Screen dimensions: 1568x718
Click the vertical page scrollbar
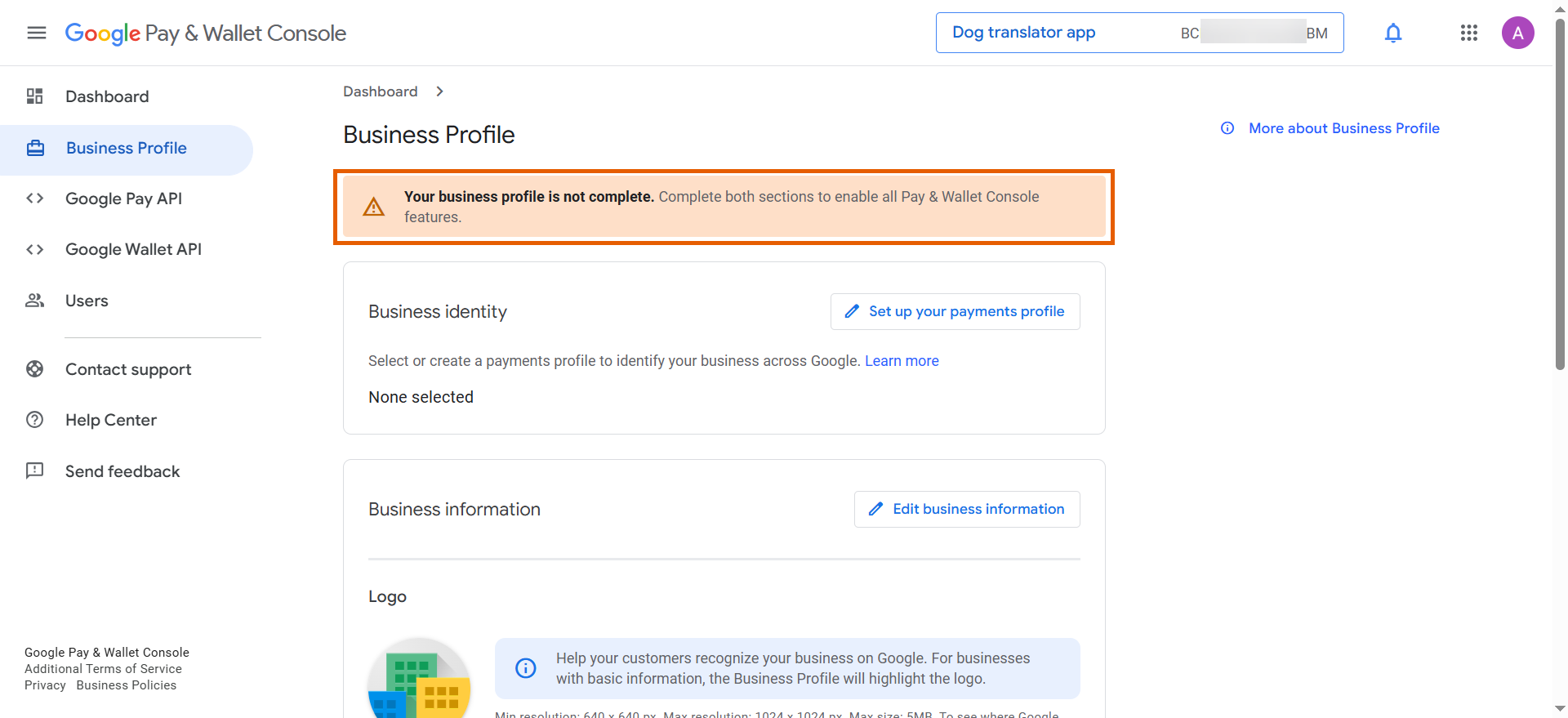(x=1560, y=196)
